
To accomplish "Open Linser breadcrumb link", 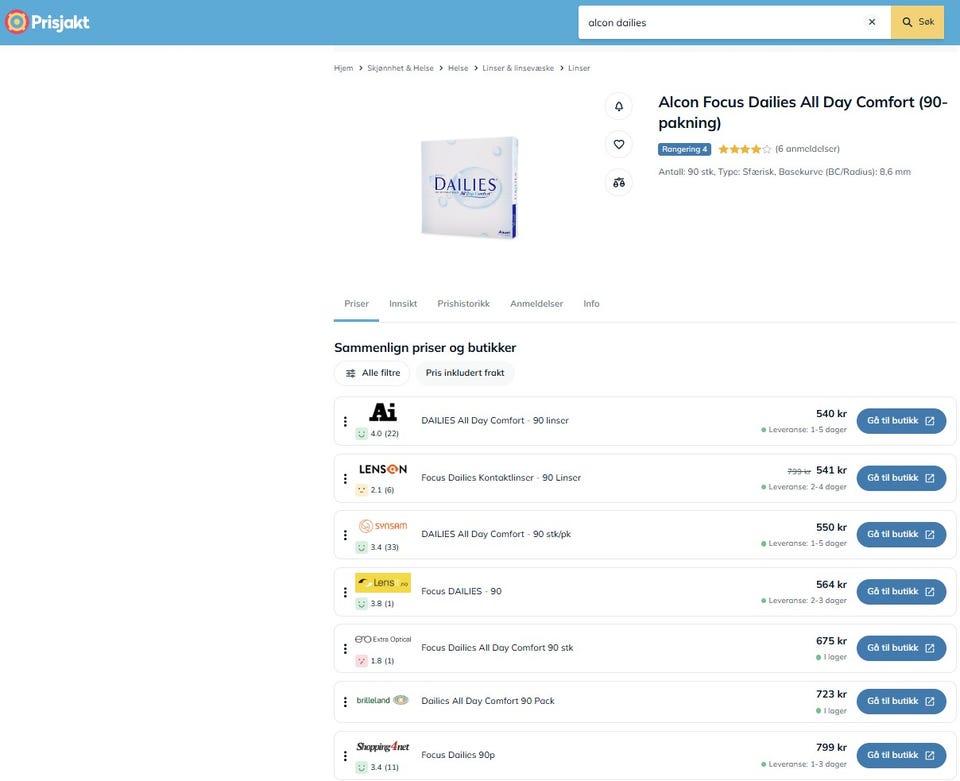I will click(x=579, y=68).
